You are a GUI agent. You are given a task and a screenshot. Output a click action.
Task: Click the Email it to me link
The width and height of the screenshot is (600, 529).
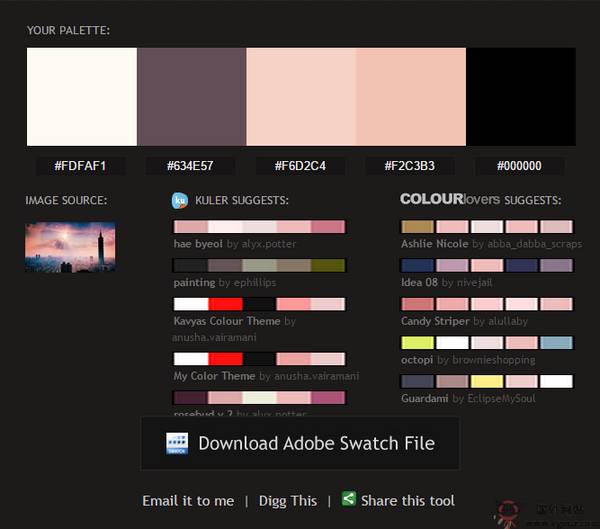(188, 500)
